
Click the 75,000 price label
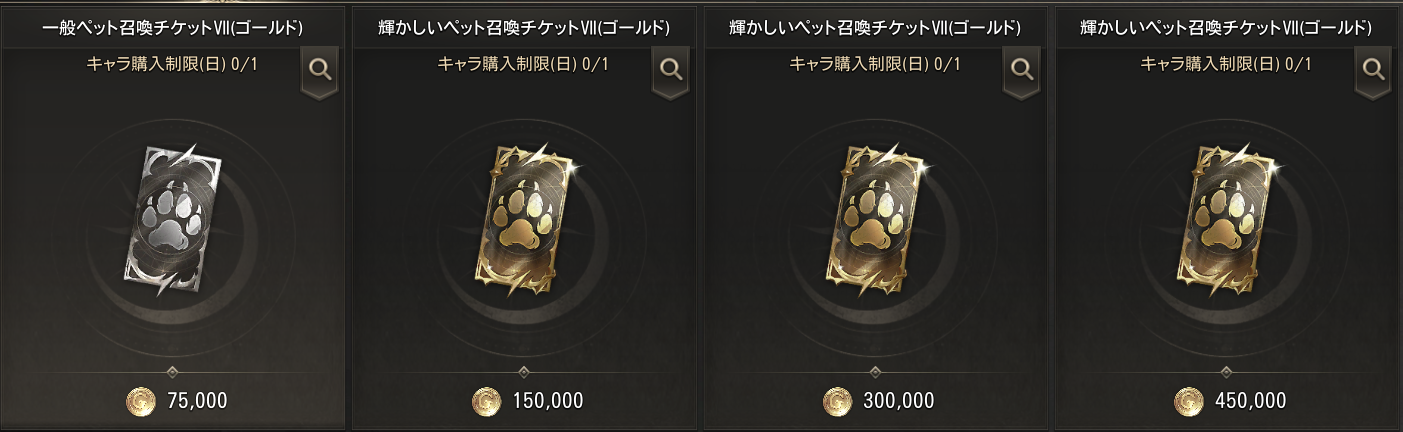tap(198, 402)
